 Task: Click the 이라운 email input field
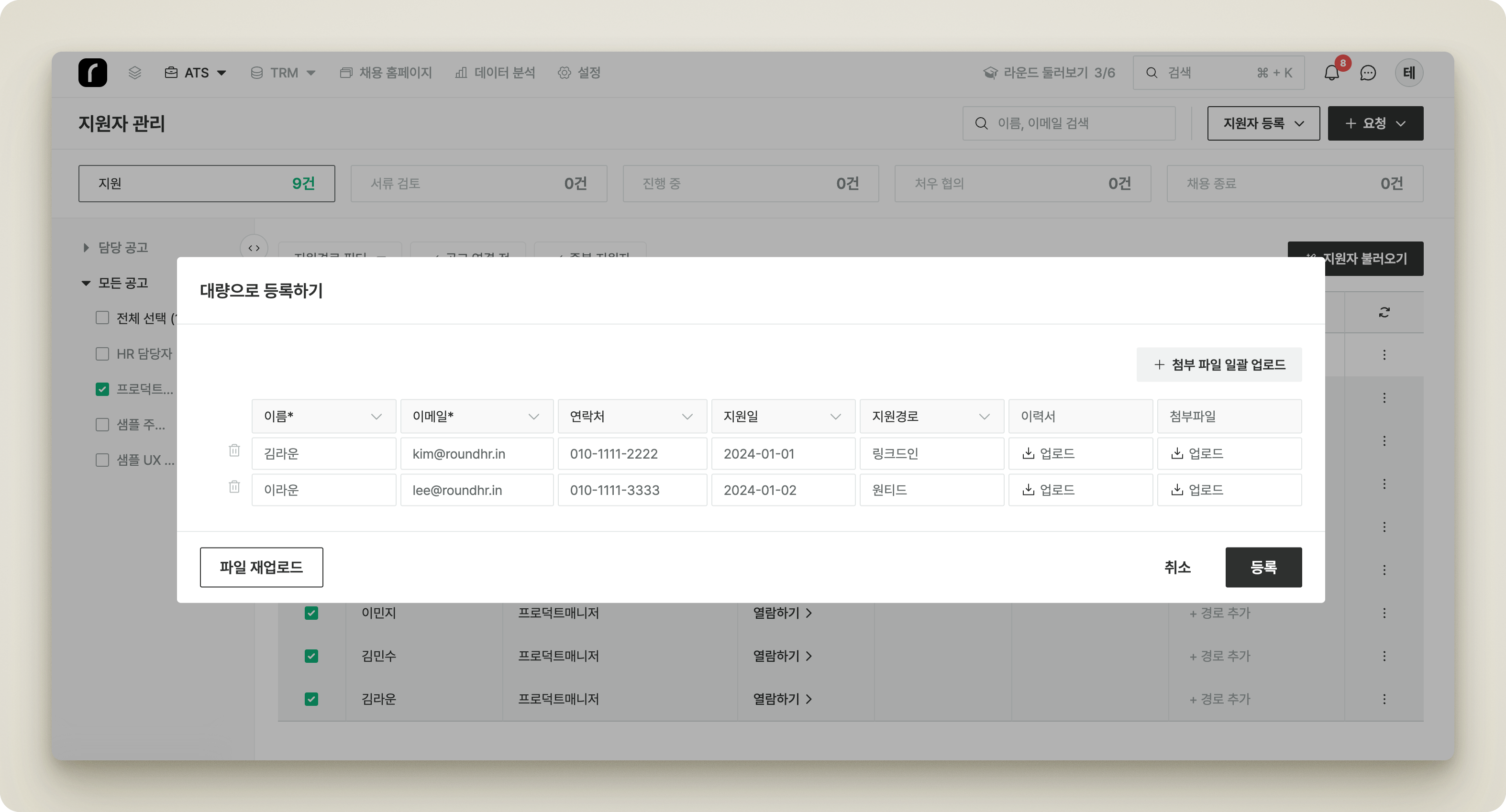476,490
